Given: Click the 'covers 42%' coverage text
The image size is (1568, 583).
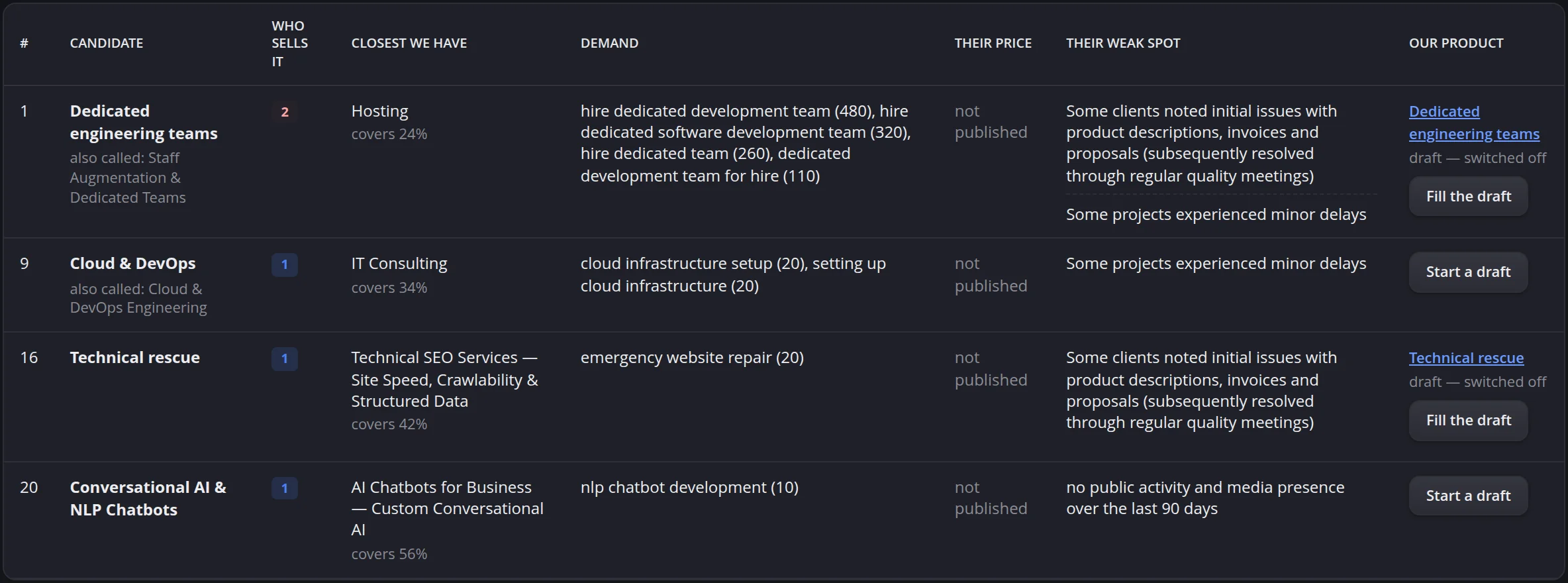Looking at the screenshot, I should click(389, 424).
